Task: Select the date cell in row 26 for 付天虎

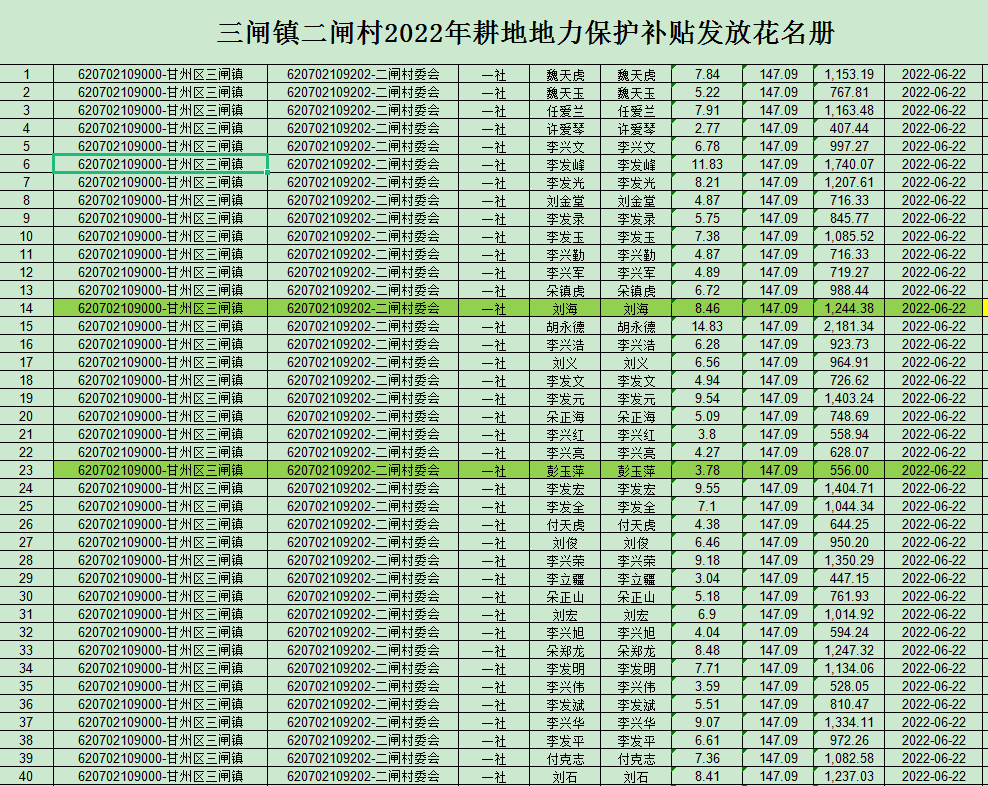Action: tap(933, 524)
